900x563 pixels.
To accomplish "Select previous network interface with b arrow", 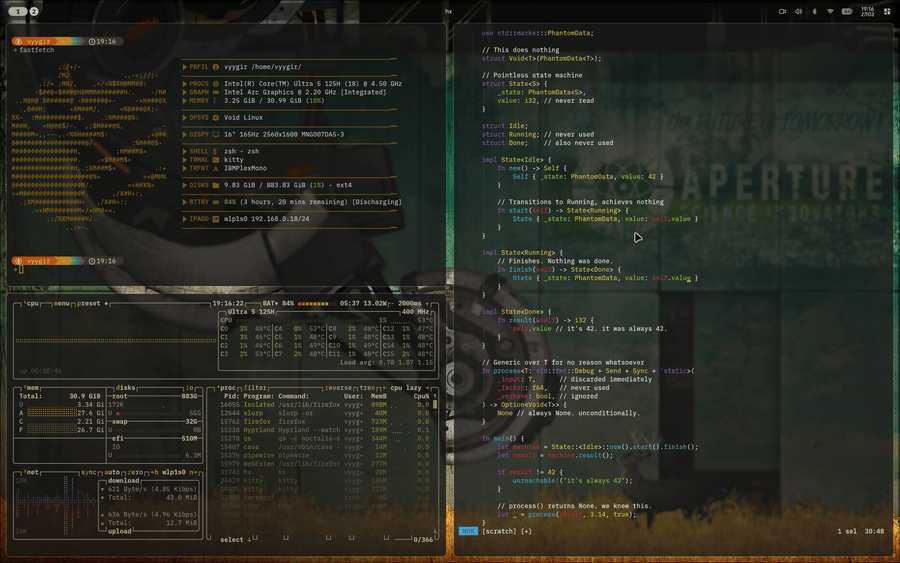I will coord(154,472).
